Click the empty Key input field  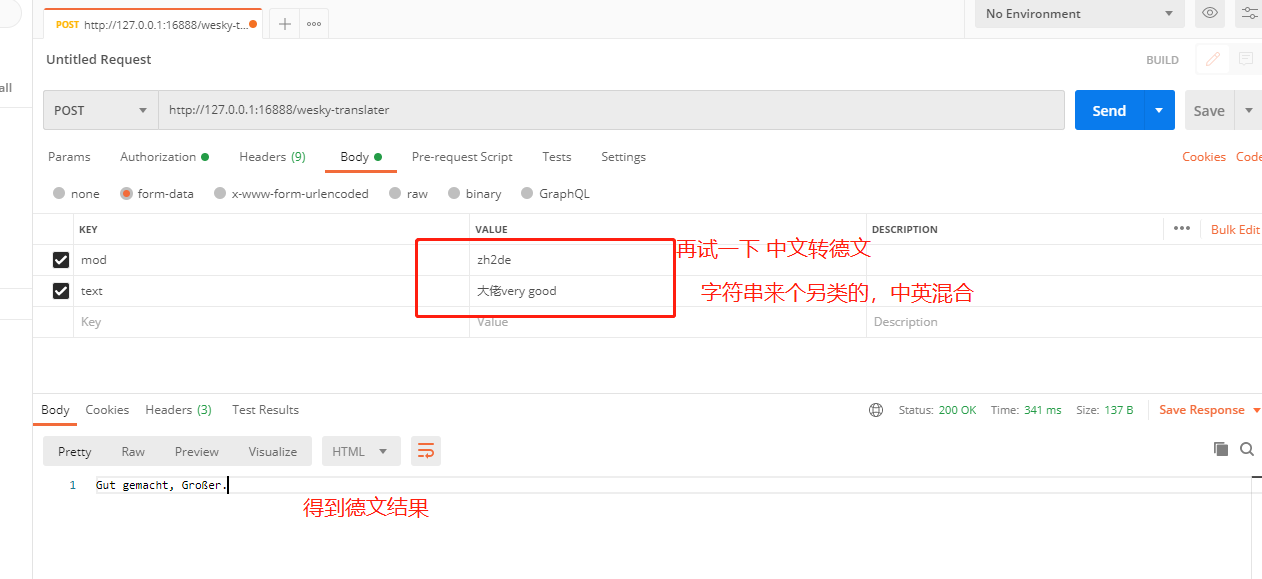click(x=271, y=322)
